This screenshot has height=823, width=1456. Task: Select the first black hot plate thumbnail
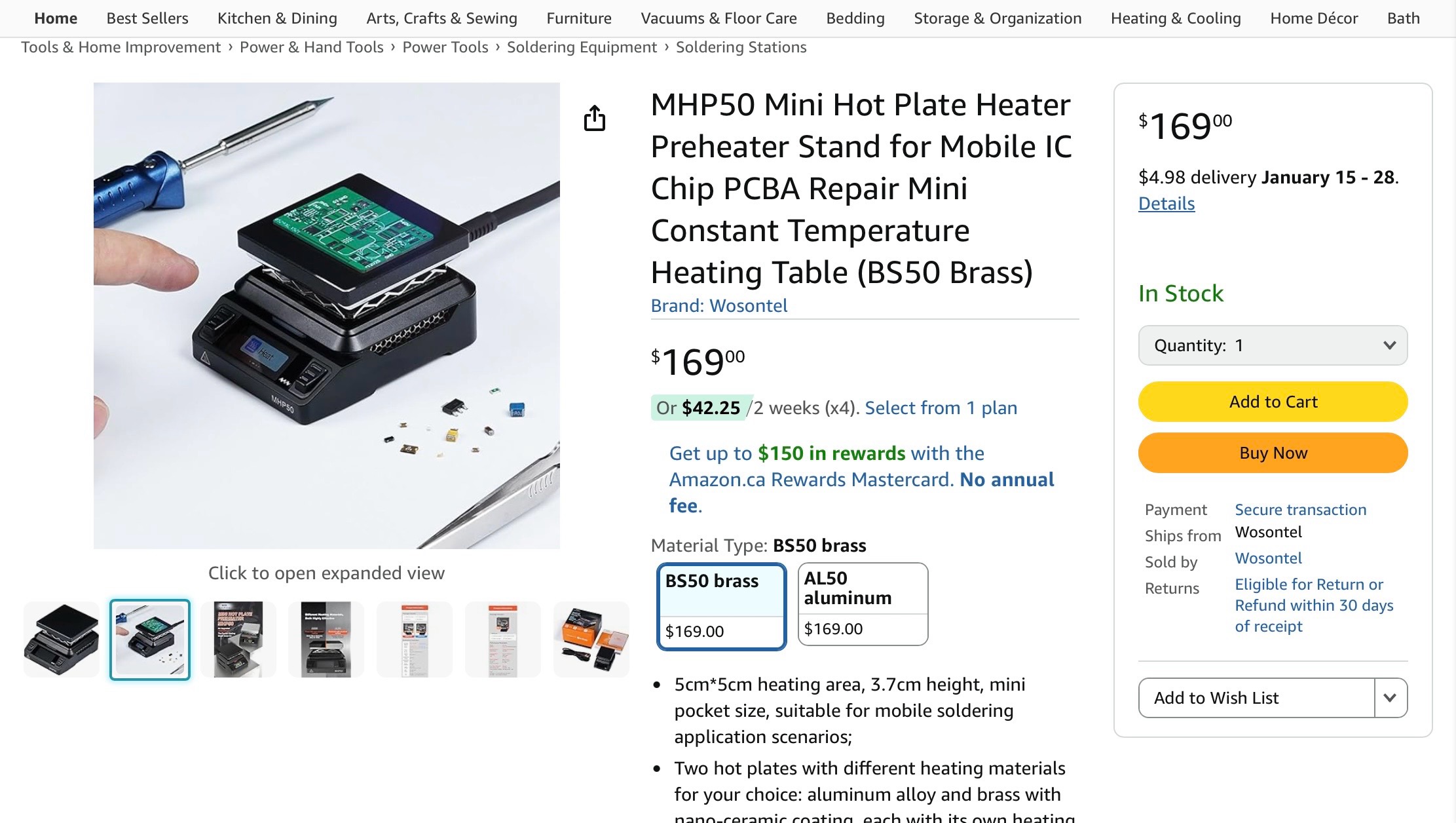(x=61, y=638)
